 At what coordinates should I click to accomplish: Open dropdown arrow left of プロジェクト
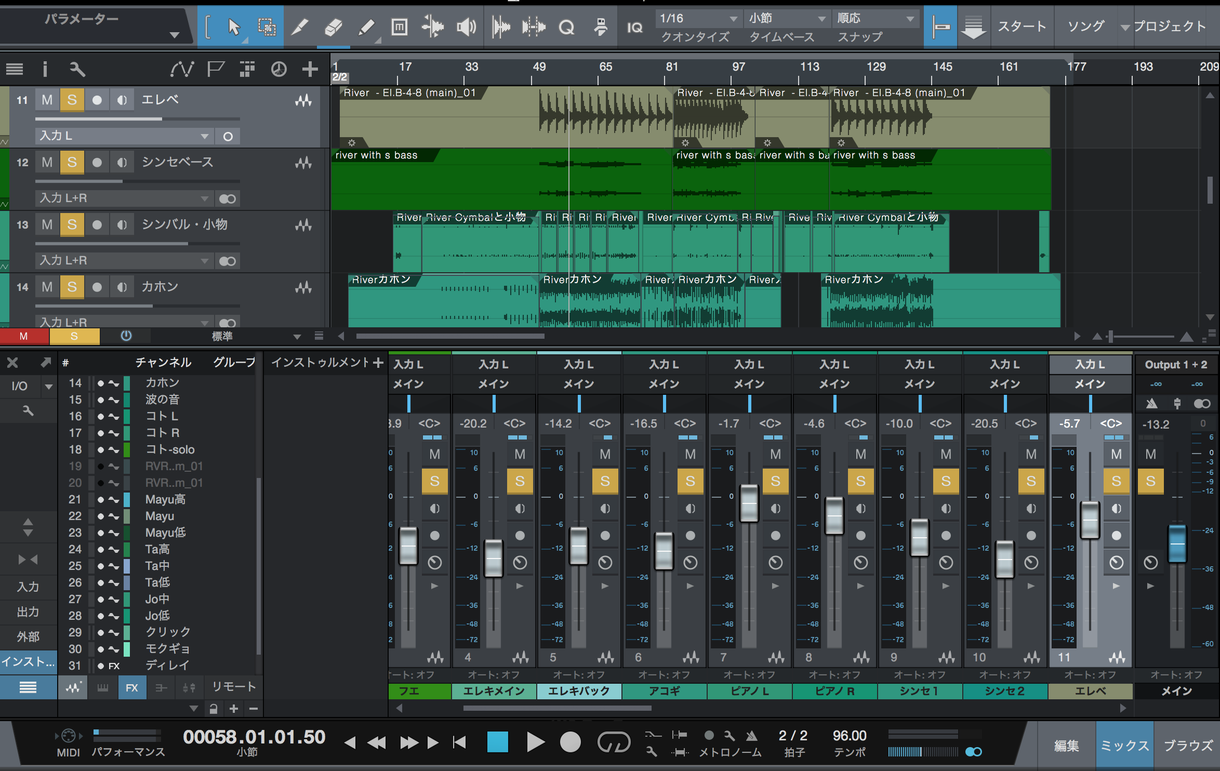[x=1125, y=27]
